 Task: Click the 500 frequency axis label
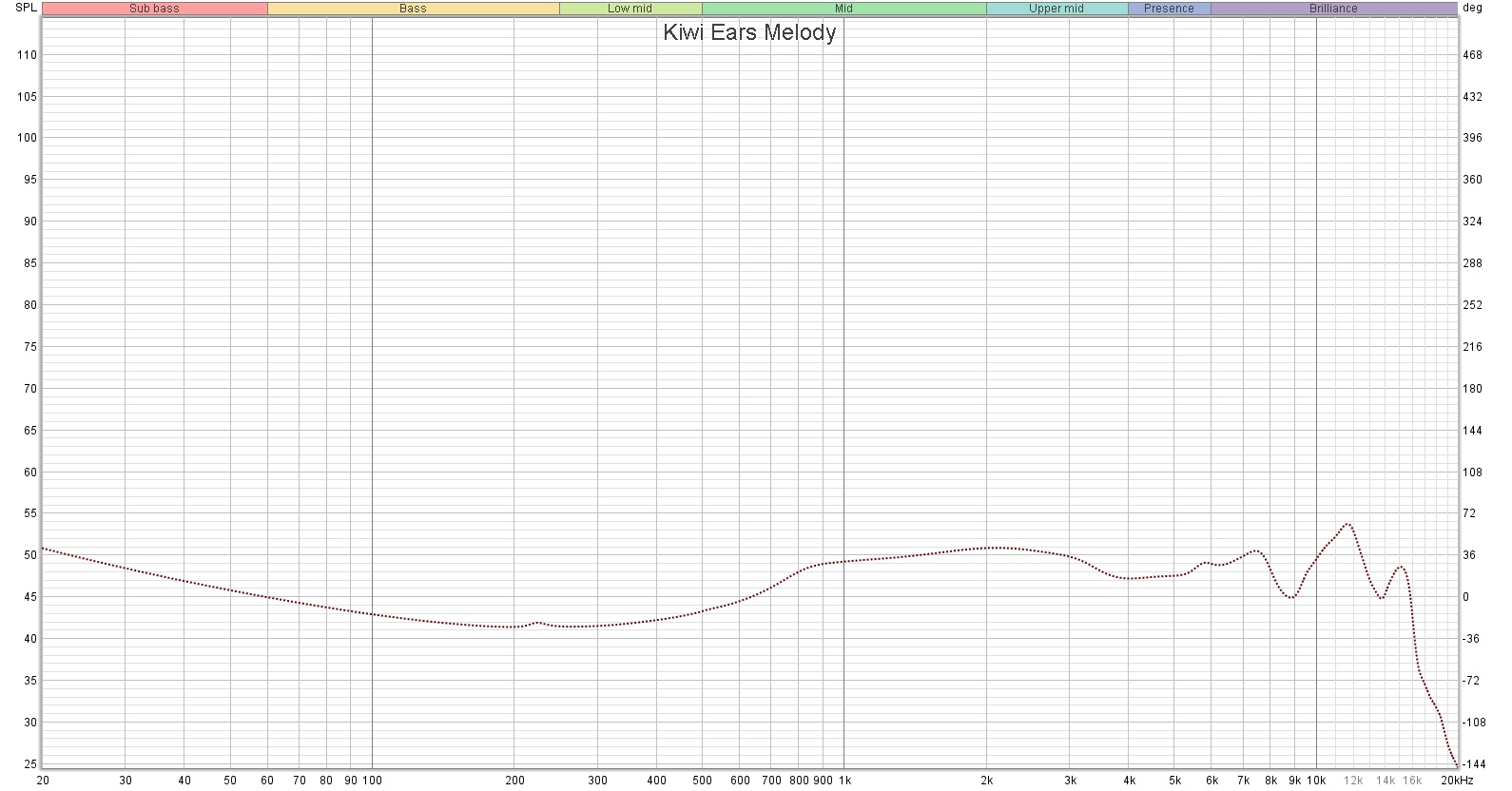click(703, 781)
